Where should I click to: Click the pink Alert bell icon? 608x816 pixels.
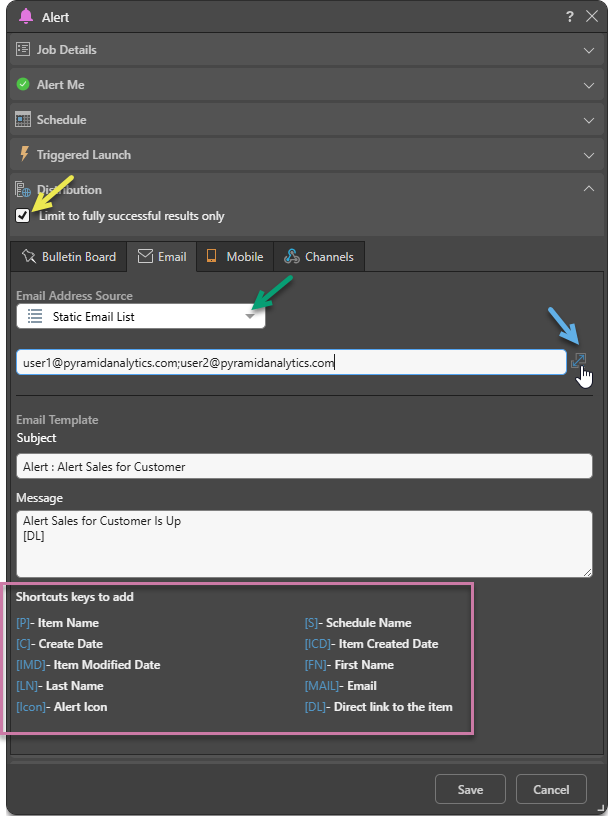tap(26, 17)
